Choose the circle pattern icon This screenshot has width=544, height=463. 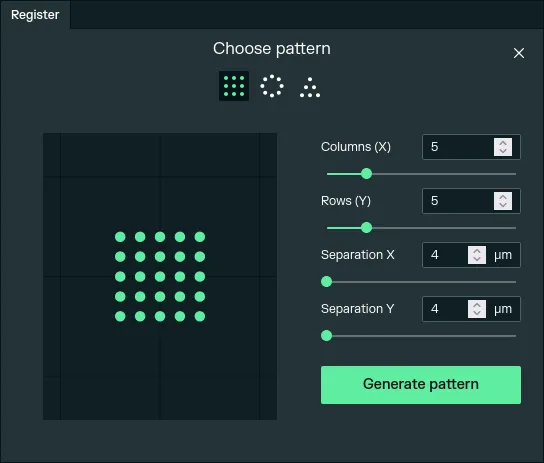(272, 86)
